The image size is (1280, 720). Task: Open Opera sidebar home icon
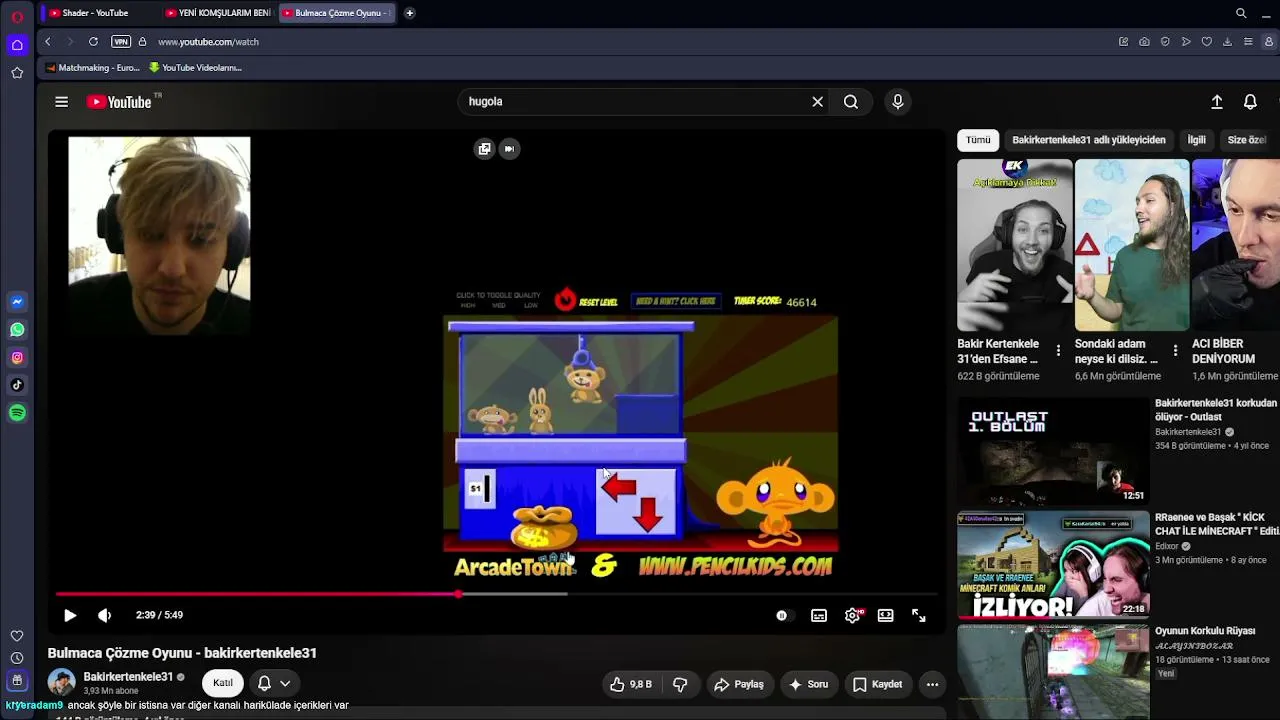click(x=17, y=45)
